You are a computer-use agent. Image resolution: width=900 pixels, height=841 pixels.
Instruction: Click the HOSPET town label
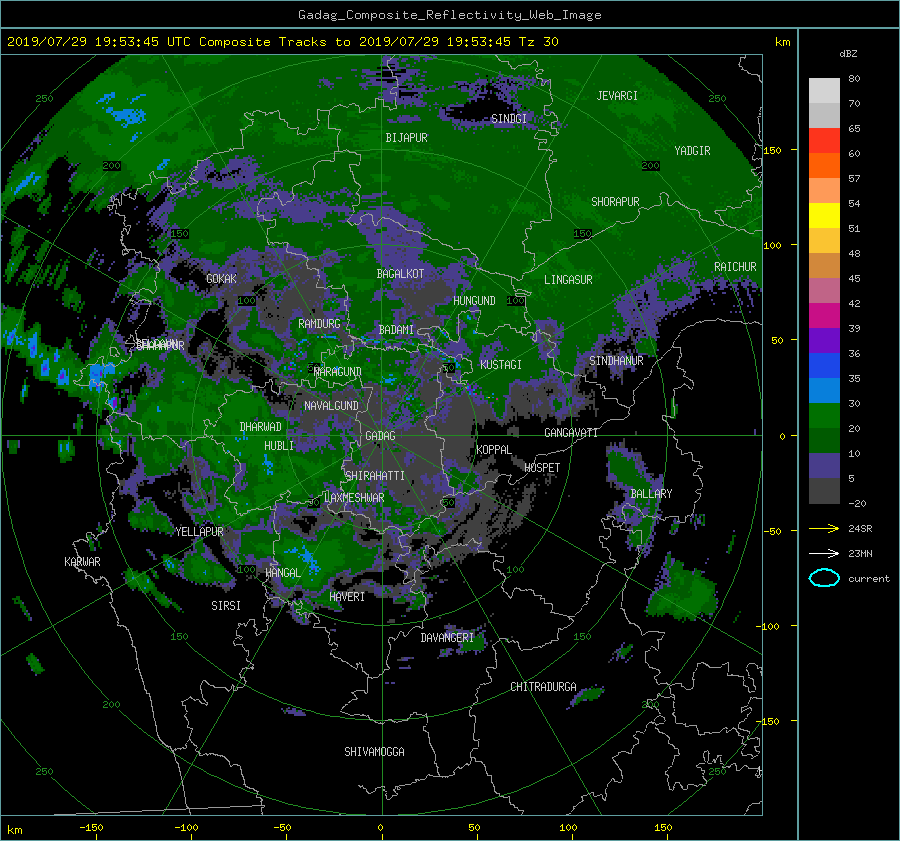(542, 468)
